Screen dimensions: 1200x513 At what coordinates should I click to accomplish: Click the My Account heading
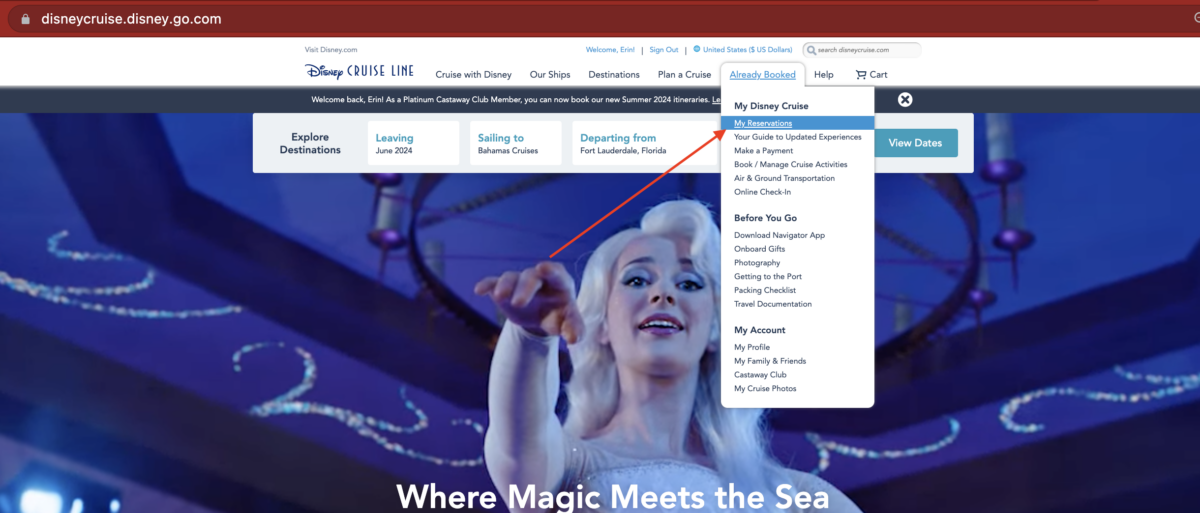click(x=760, y=330)
